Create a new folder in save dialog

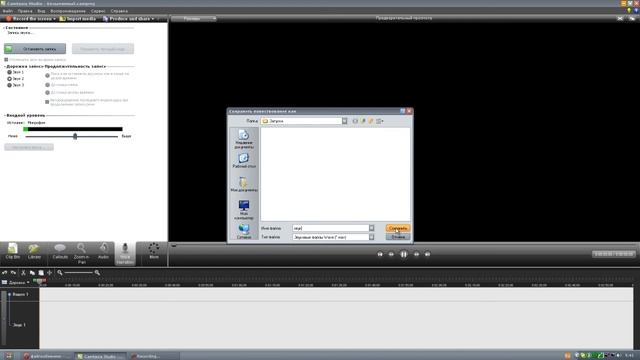pos(371,121)
